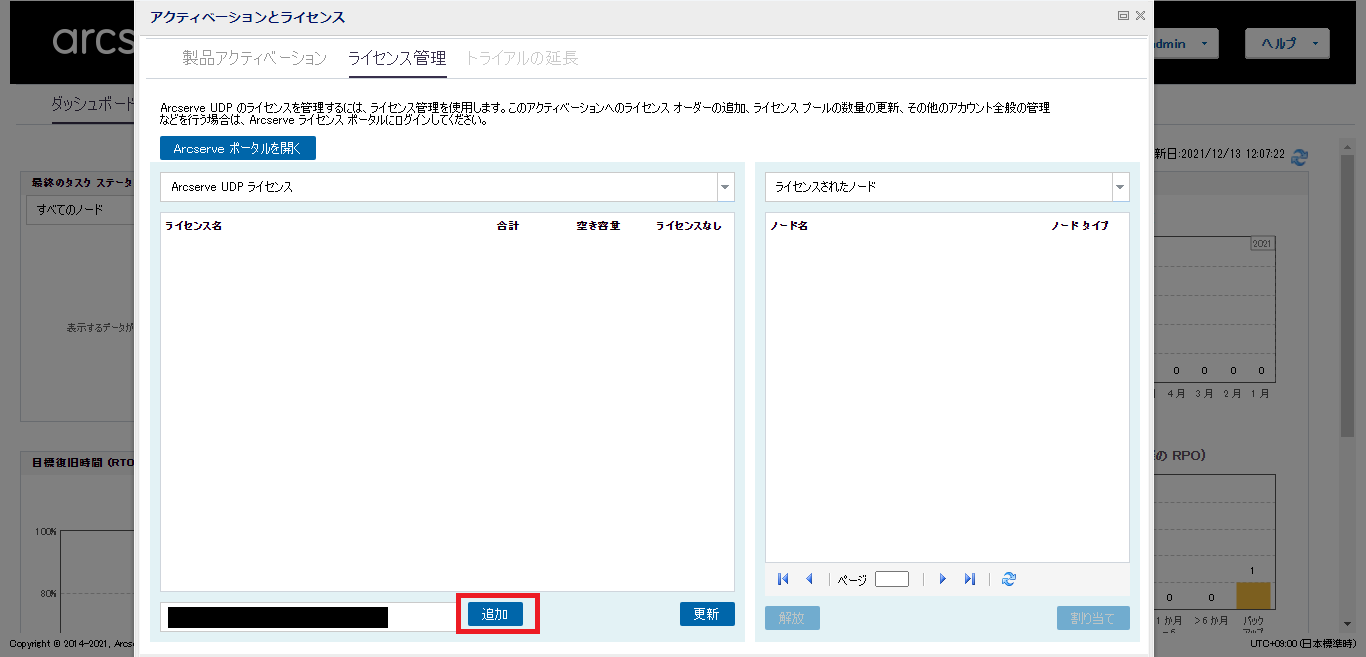Click the dashboard refresh icon beside update date

pos(1299,156)
